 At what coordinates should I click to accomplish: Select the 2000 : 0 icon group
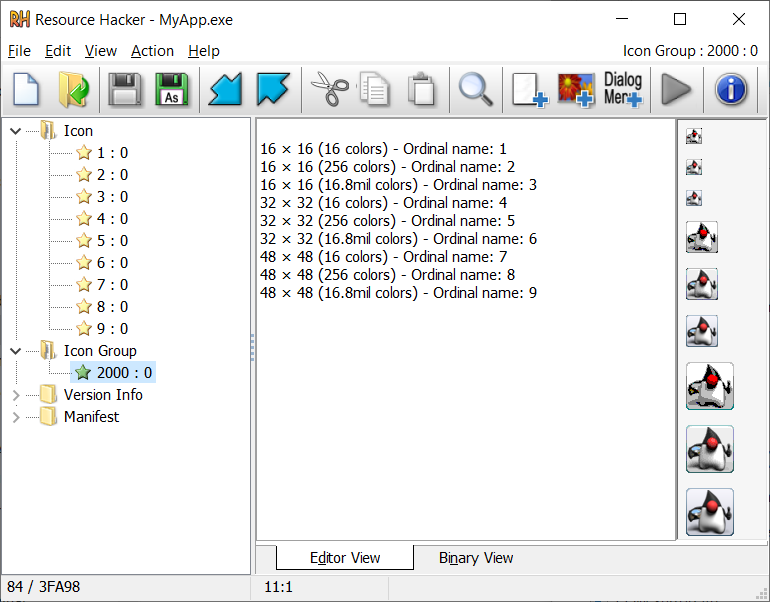click(113, 373)
